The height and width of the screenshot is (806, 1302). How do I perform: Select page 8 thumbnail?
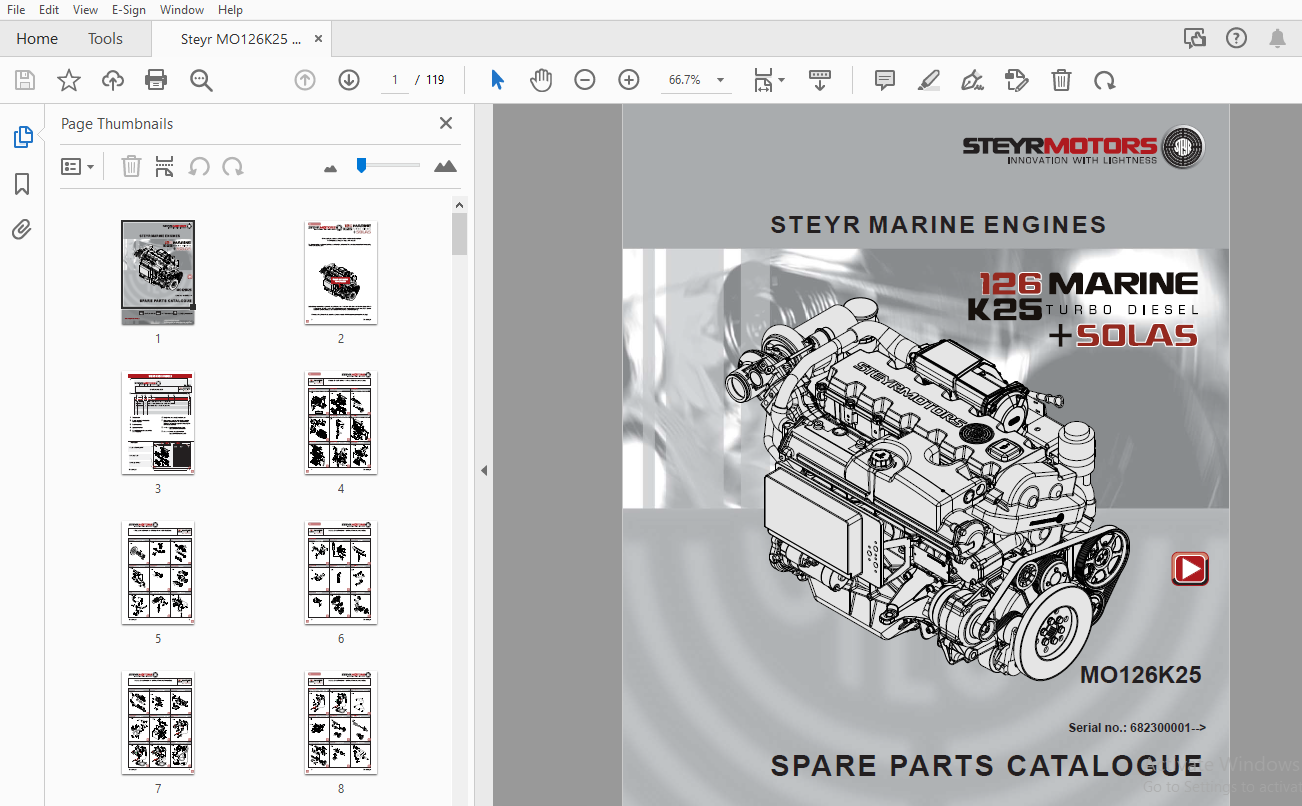(x=341, y=722)
